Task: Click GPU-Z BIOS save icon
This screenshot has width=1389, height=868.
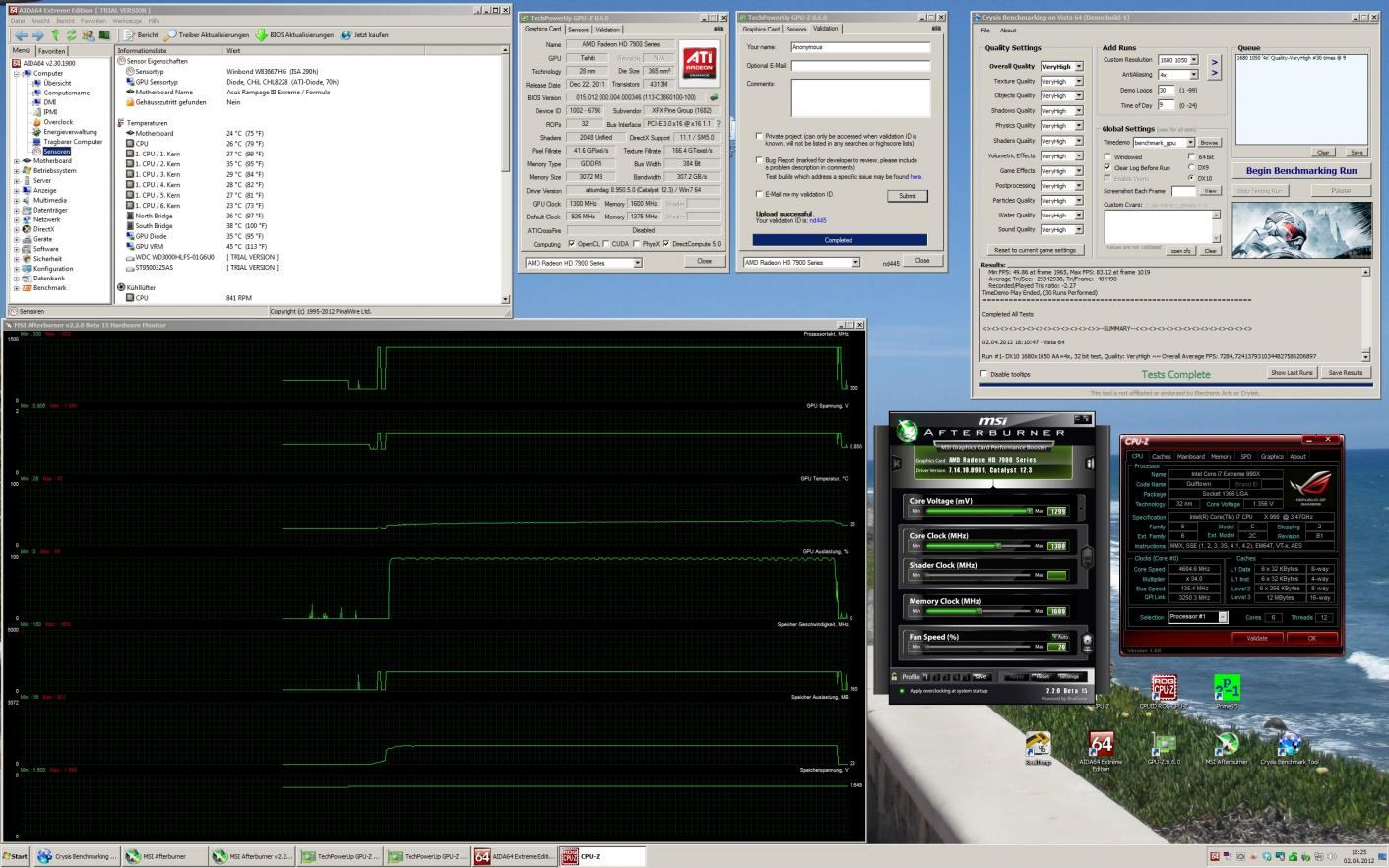Action: pyautogui.click(x=714, y=97)
